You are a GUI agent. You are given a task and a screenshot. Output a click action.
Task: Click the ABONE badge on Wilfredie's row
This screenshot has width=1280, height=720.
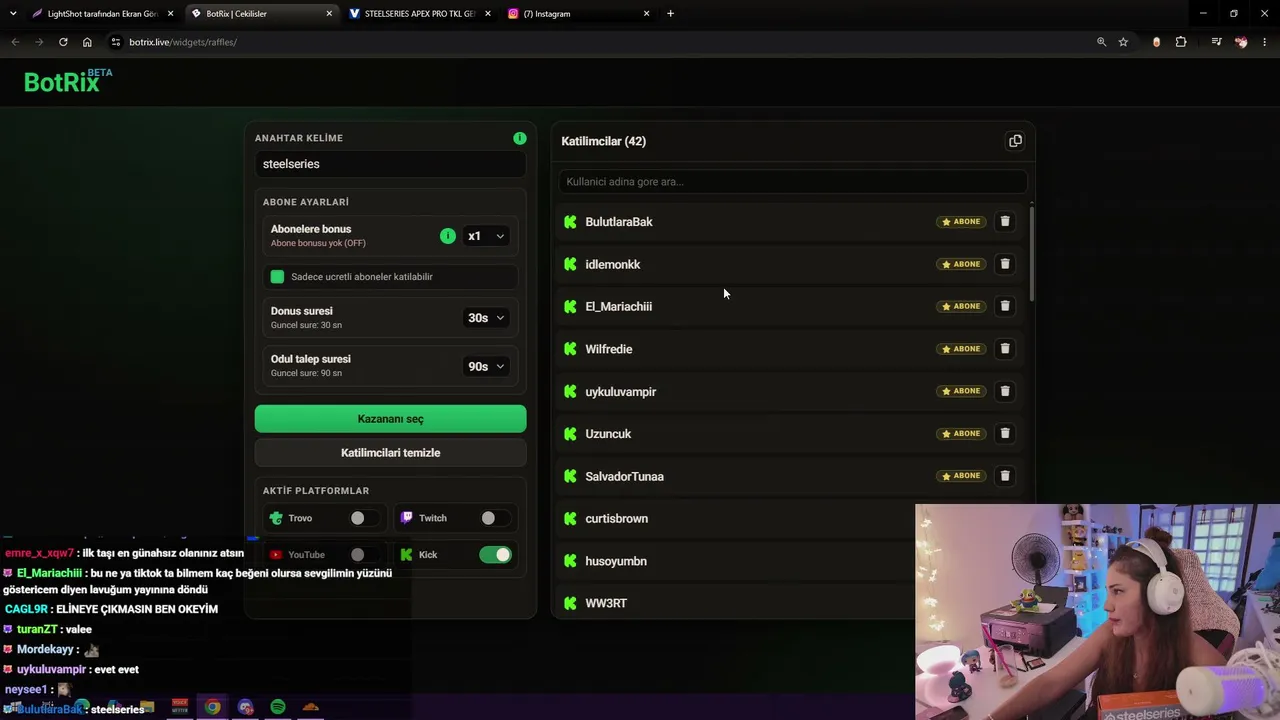[x=961, y=349]
